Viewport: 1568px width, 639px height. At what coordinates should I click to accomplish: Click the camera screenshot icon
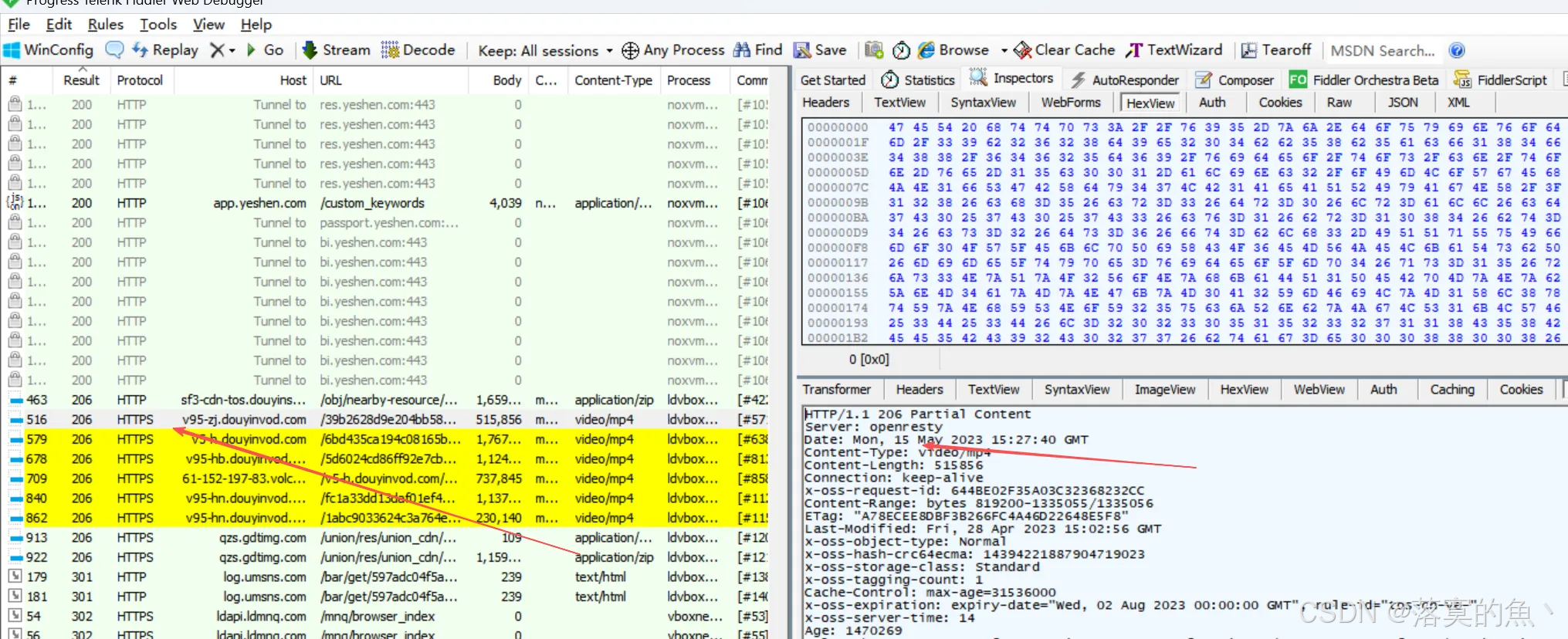tap(874, 50)
